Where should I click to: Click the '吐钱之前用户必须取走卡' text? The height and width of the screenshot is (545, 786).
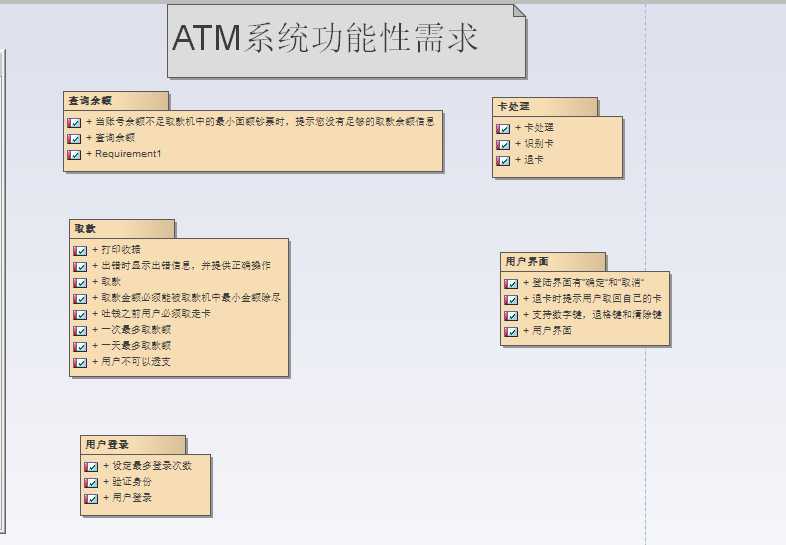156,314
